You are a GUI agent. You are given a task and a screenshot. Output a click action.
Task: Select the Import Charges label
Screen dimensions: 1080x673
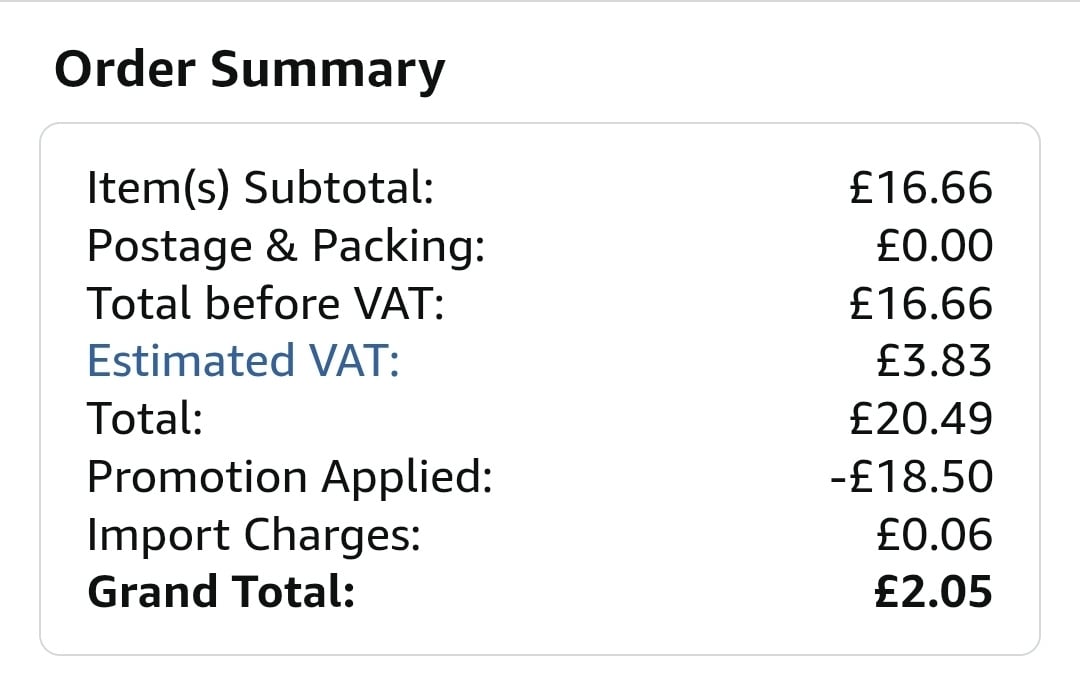[x=254, y=535]
